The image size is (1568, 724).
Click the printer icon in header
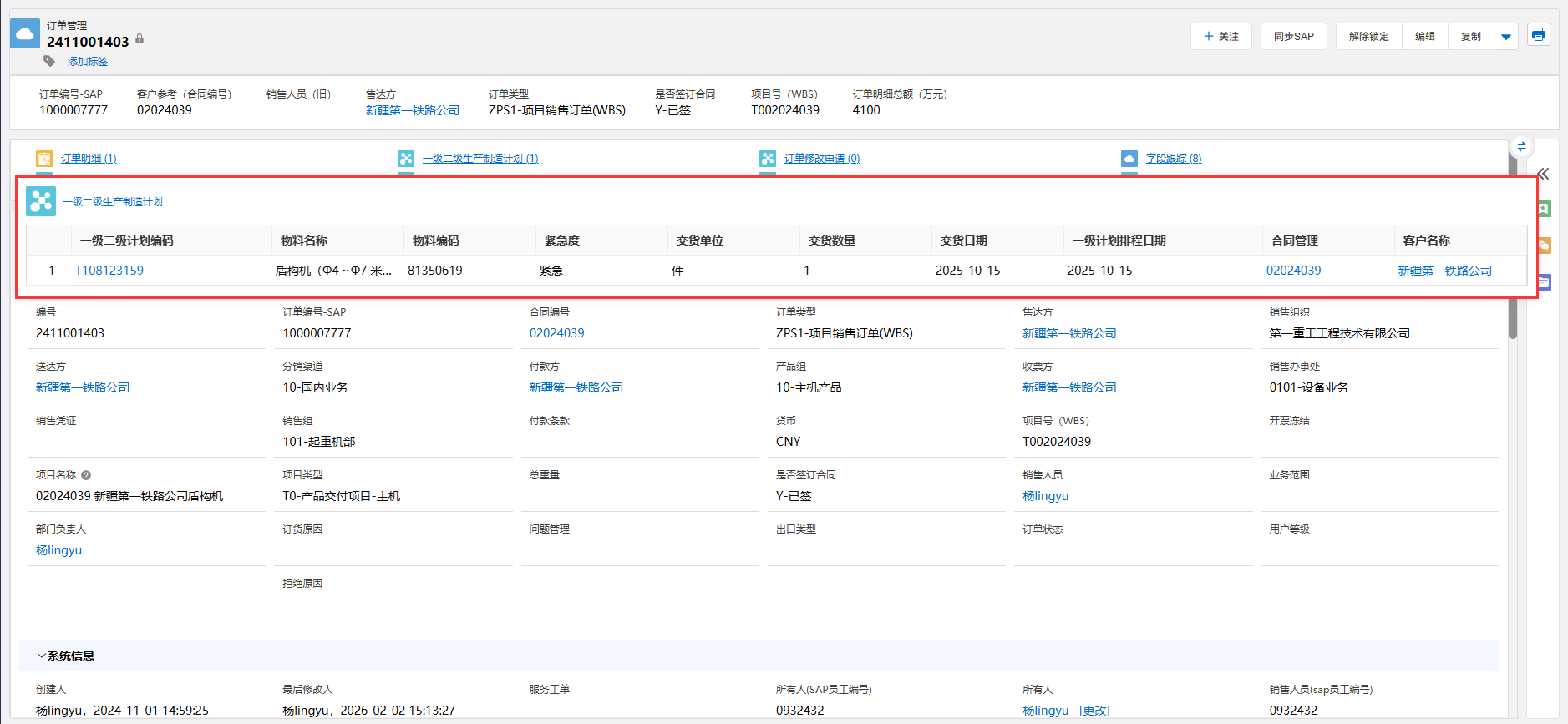click(1538, 35)
